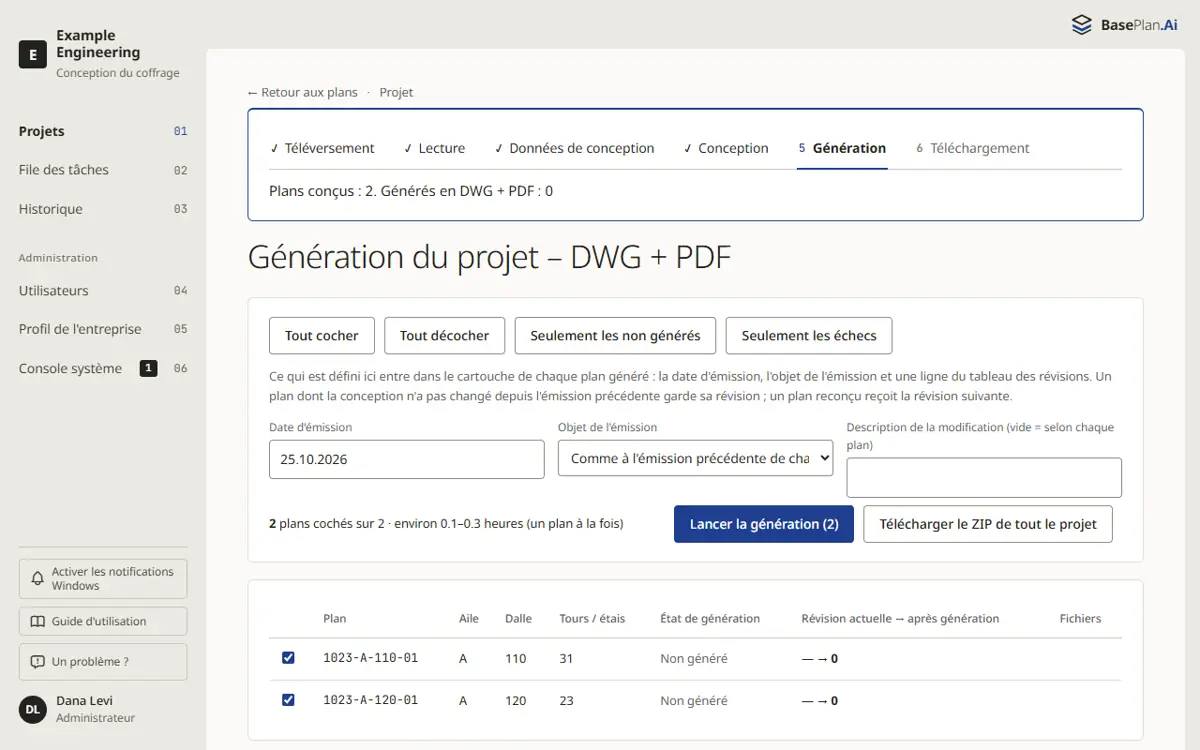The height and width of the screenshot is (750, 1200).
Task: Click the Retour aux plans link
Action: (303, 92)
